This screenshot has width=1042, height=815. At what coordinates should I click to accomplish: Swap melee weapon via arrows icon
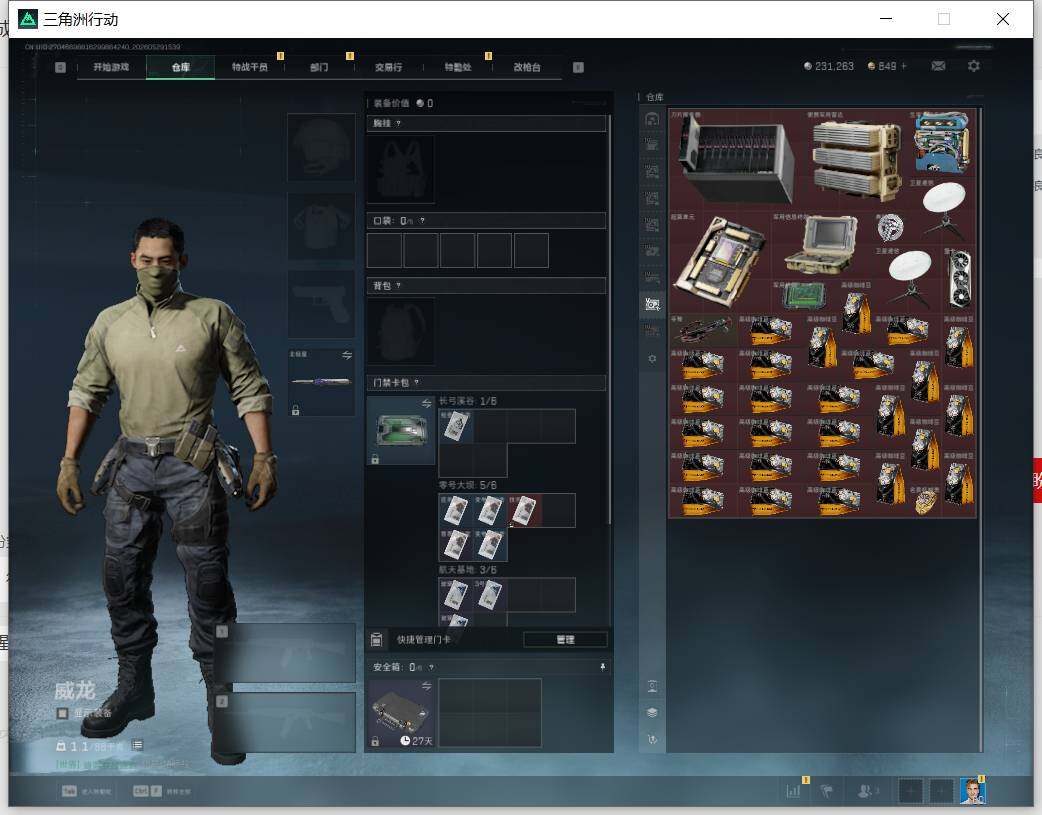pyautogui.click(x=347, y=356)
